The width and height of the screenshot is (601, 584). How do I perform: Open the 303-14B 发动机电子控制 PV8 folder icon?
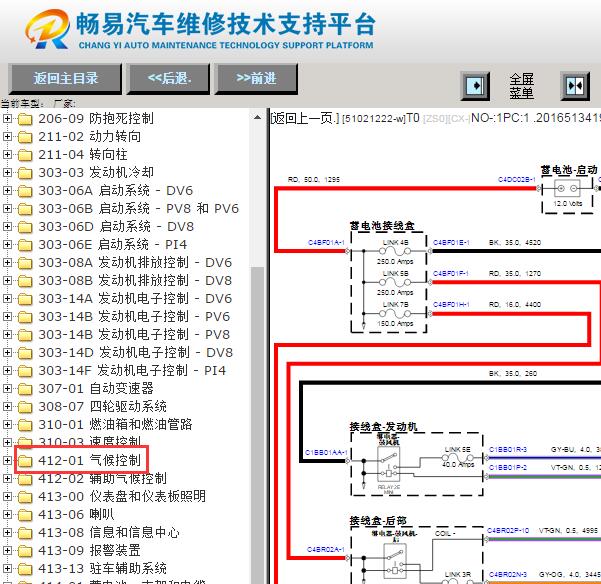pyautogui.click(x=25, y=335)
